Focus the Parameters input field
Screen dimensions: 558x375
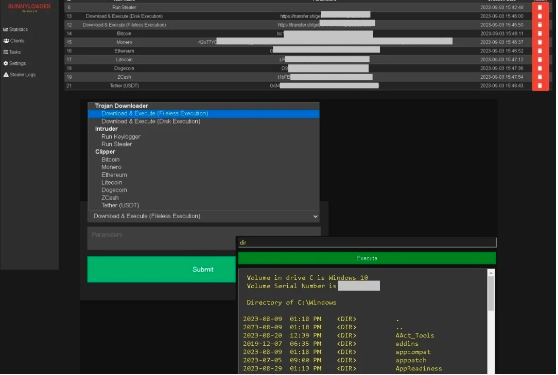coord(204,238)
